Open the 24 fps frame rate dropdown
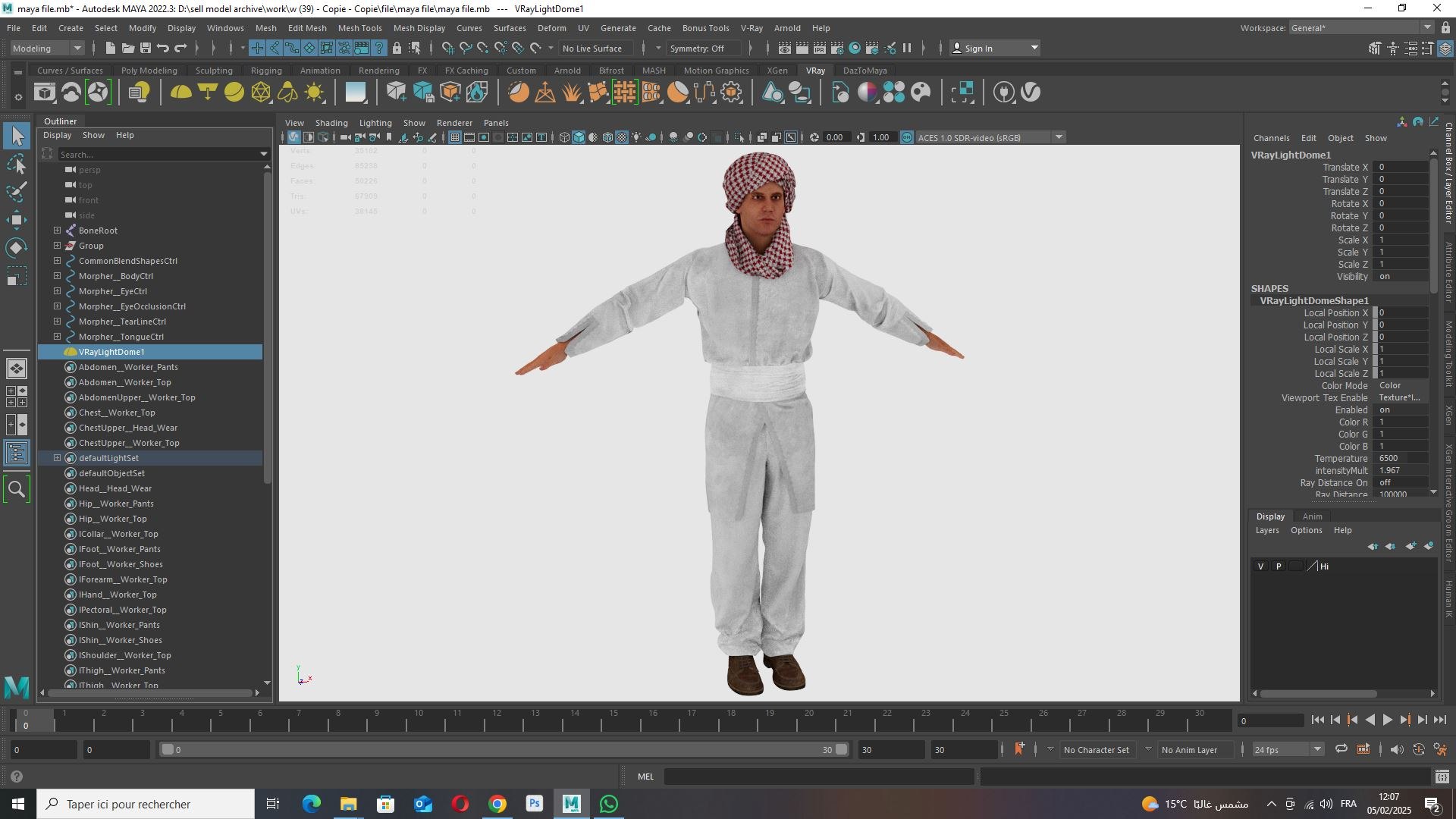Image resolution: width=1456 pixels, height=819 pixels. click(x=1288, y=750)
